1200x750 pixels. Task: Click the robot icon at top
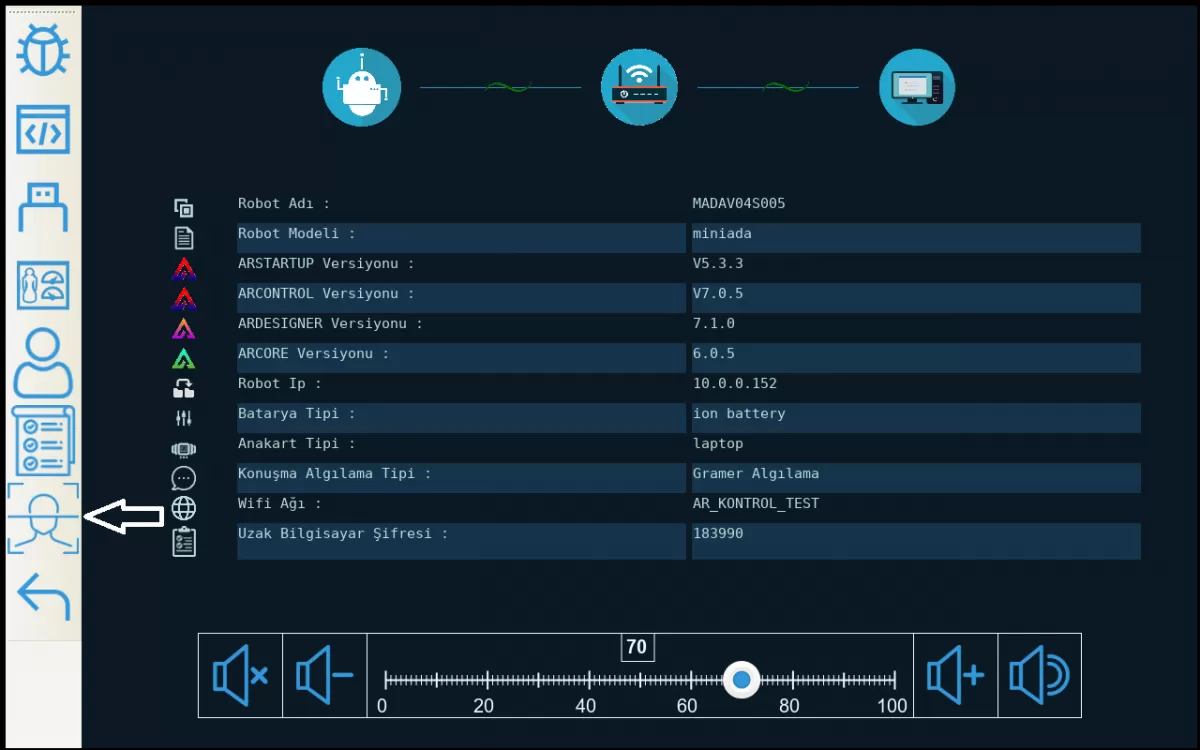[361, 87]
